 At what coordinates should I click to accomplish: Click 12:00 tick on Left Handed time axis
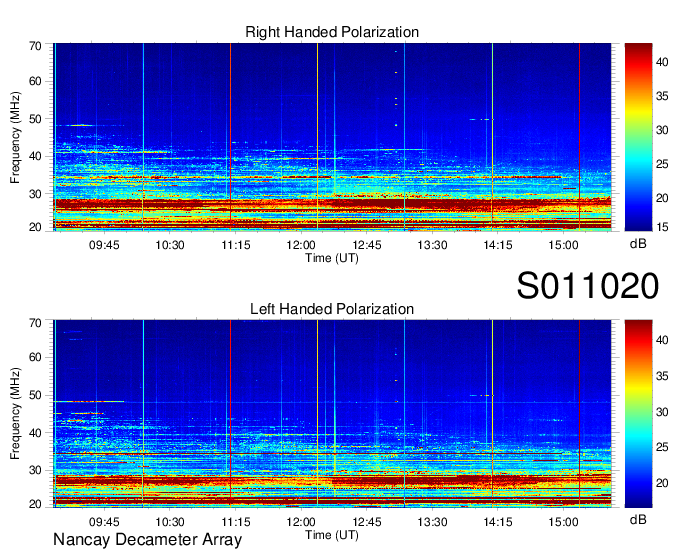pos(301,522)
